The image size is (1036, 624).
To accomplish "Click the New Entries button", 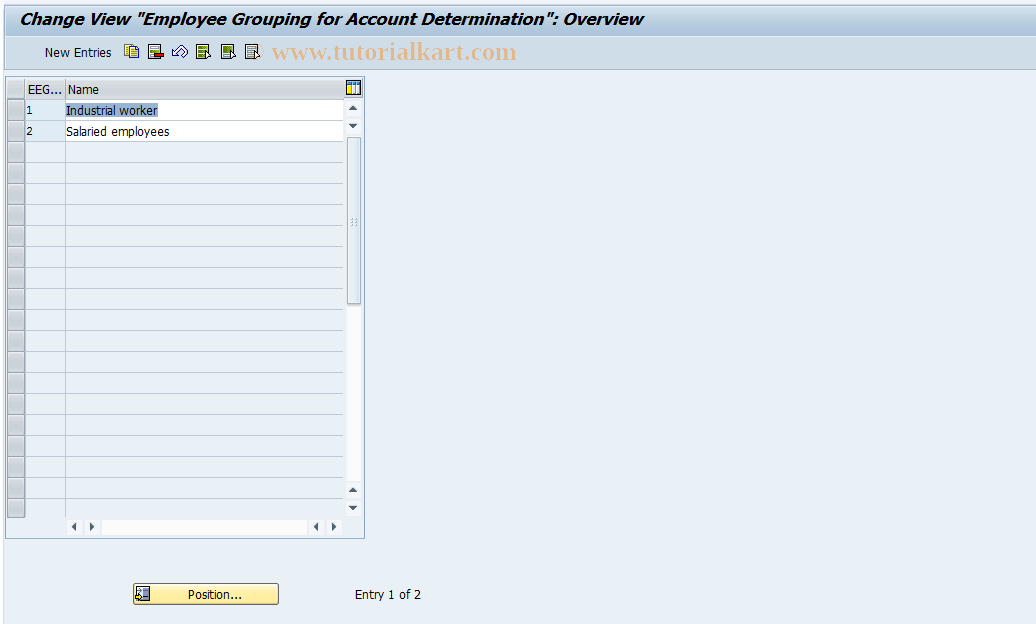I will [x=78, y=52].
